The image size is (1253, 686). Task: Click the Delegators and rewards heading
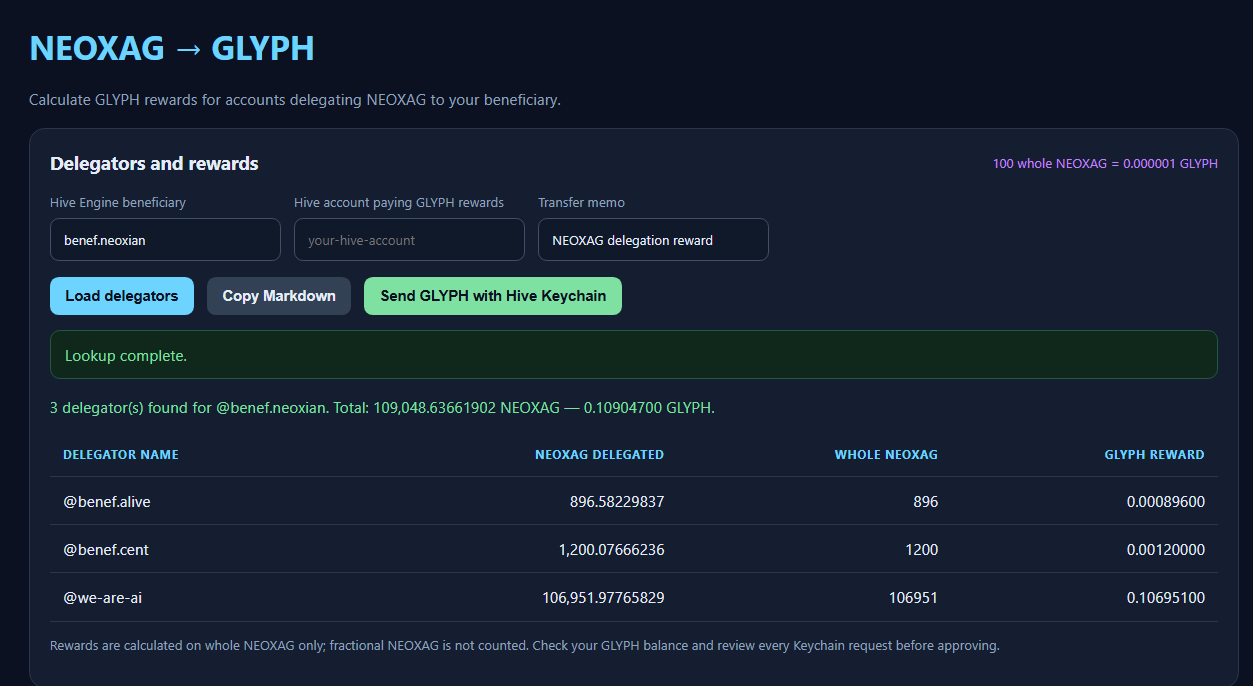(x=154, y=164)
